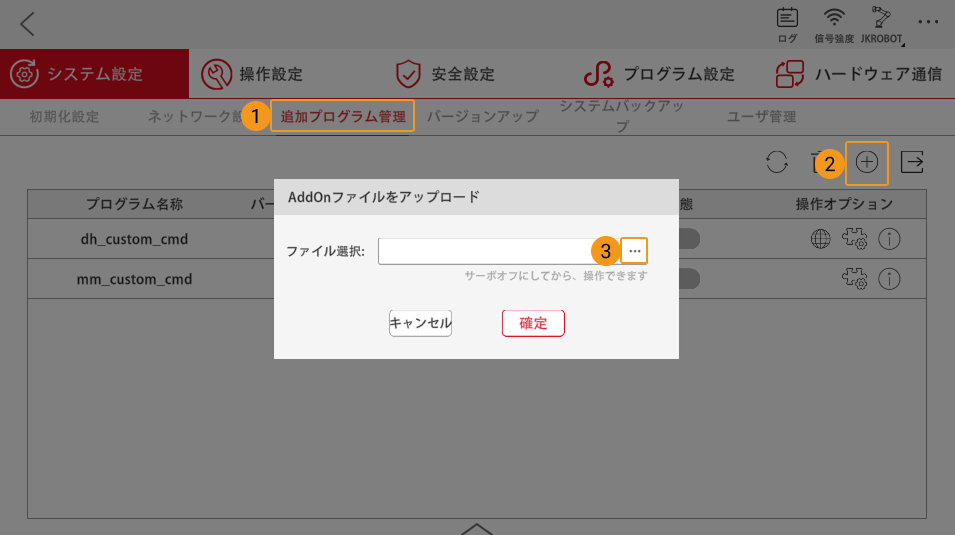Open the ユーザ管理 sub-tab
The height and width of the screenshot is (538, 955).
pos(761,116)
